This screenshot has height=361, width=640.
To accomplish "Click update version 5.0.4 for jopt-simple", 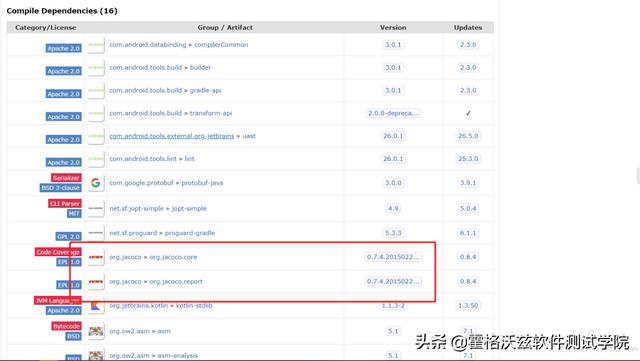I will pyautogui.click(x=468, y=208).
